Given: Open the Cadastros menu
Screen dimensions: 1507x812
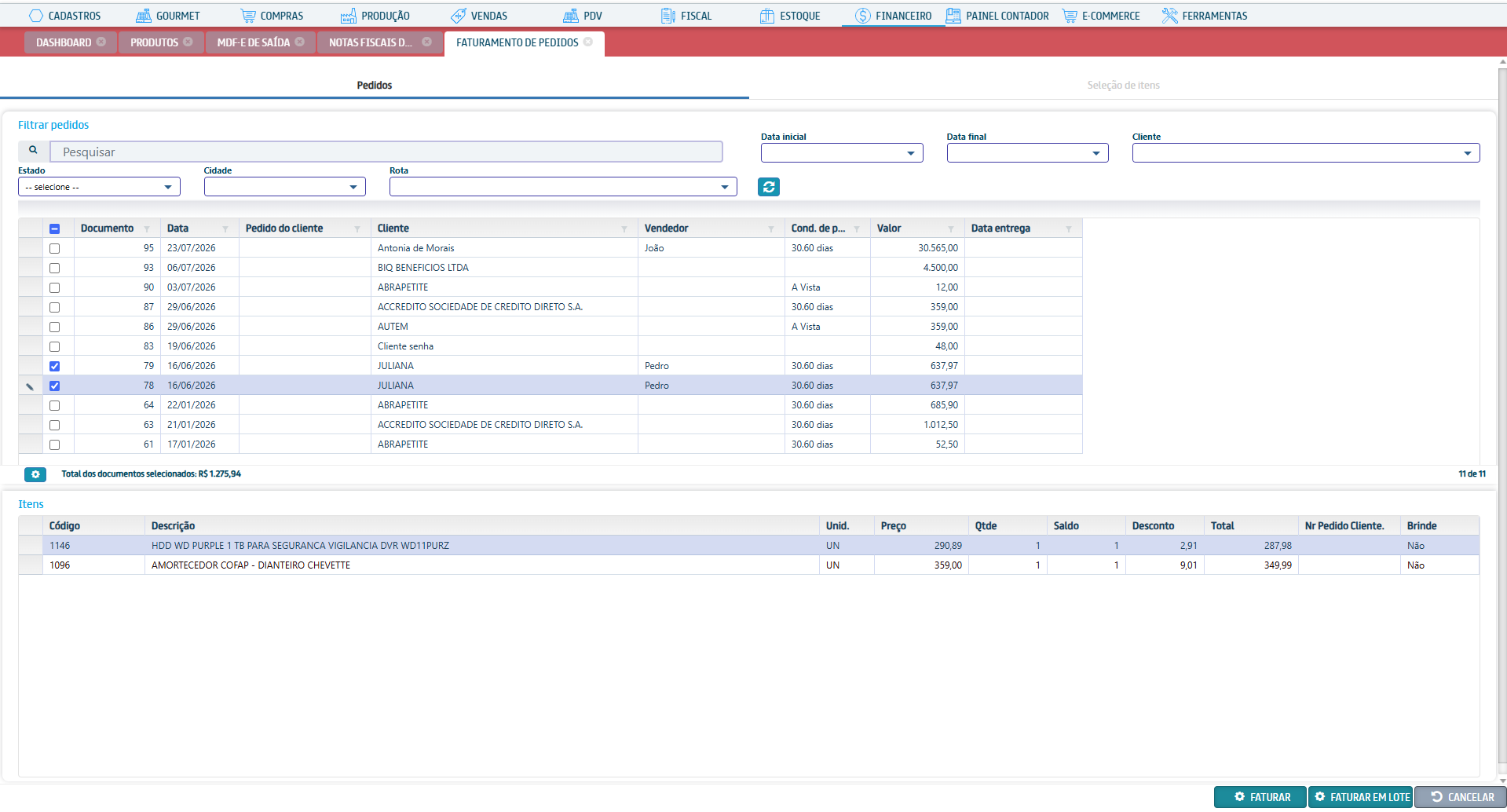Looking at the screenshot, I should click(x=64, y=16).
